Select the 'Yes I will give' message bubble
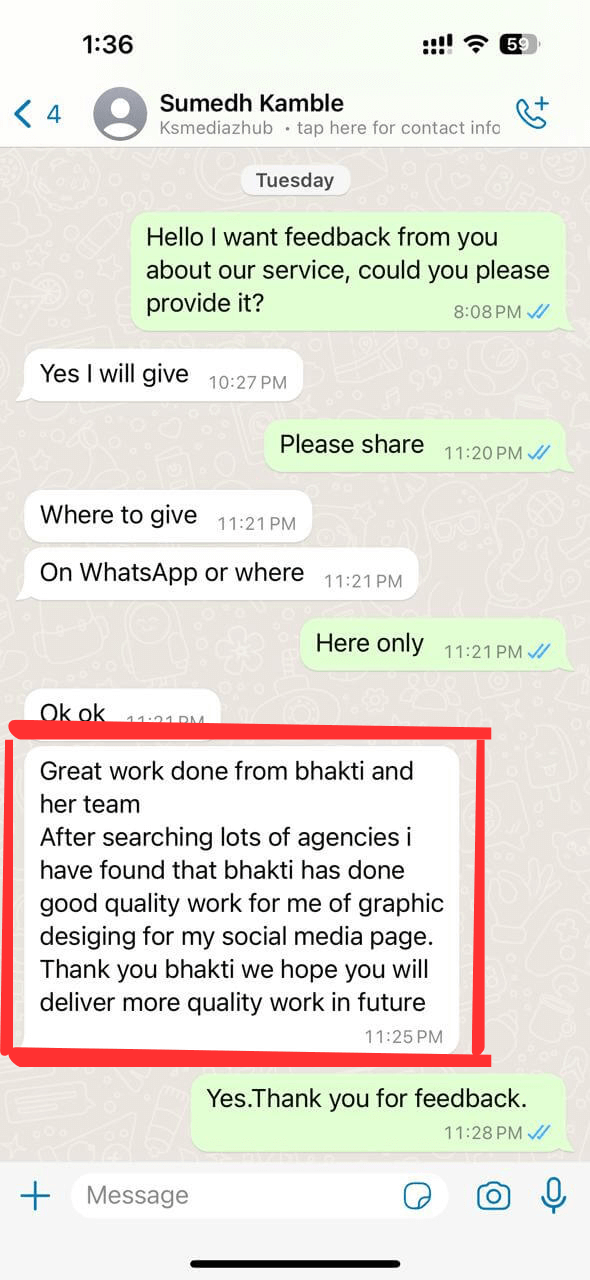Screen dimensions: 590x1280 [x=163, y=375]
